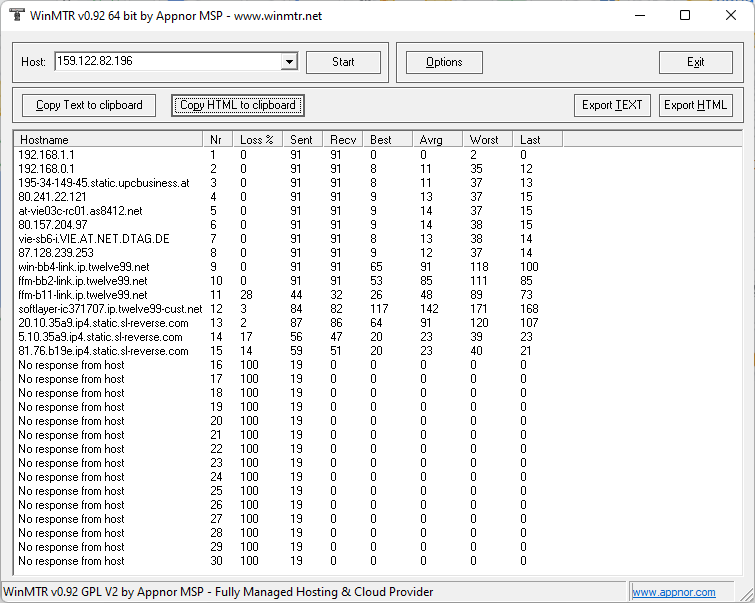Click the Loss % column header
Image resolution: width=755 pixels, height=603 pixels.
(x=258, y=140)
